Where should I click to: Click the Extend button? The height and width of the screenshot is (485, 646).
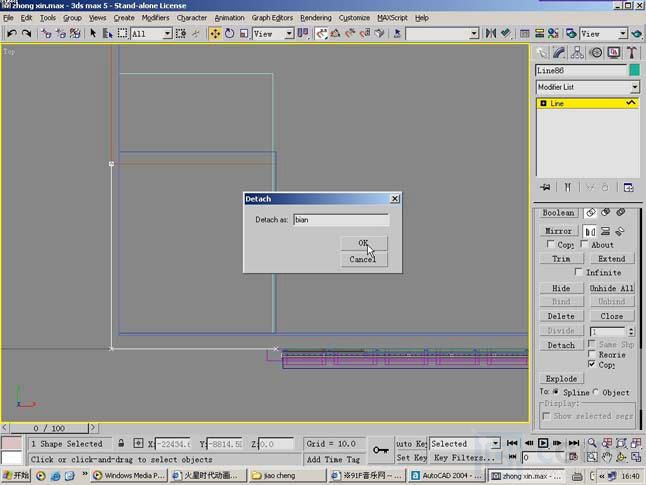[x=612, y=258]
